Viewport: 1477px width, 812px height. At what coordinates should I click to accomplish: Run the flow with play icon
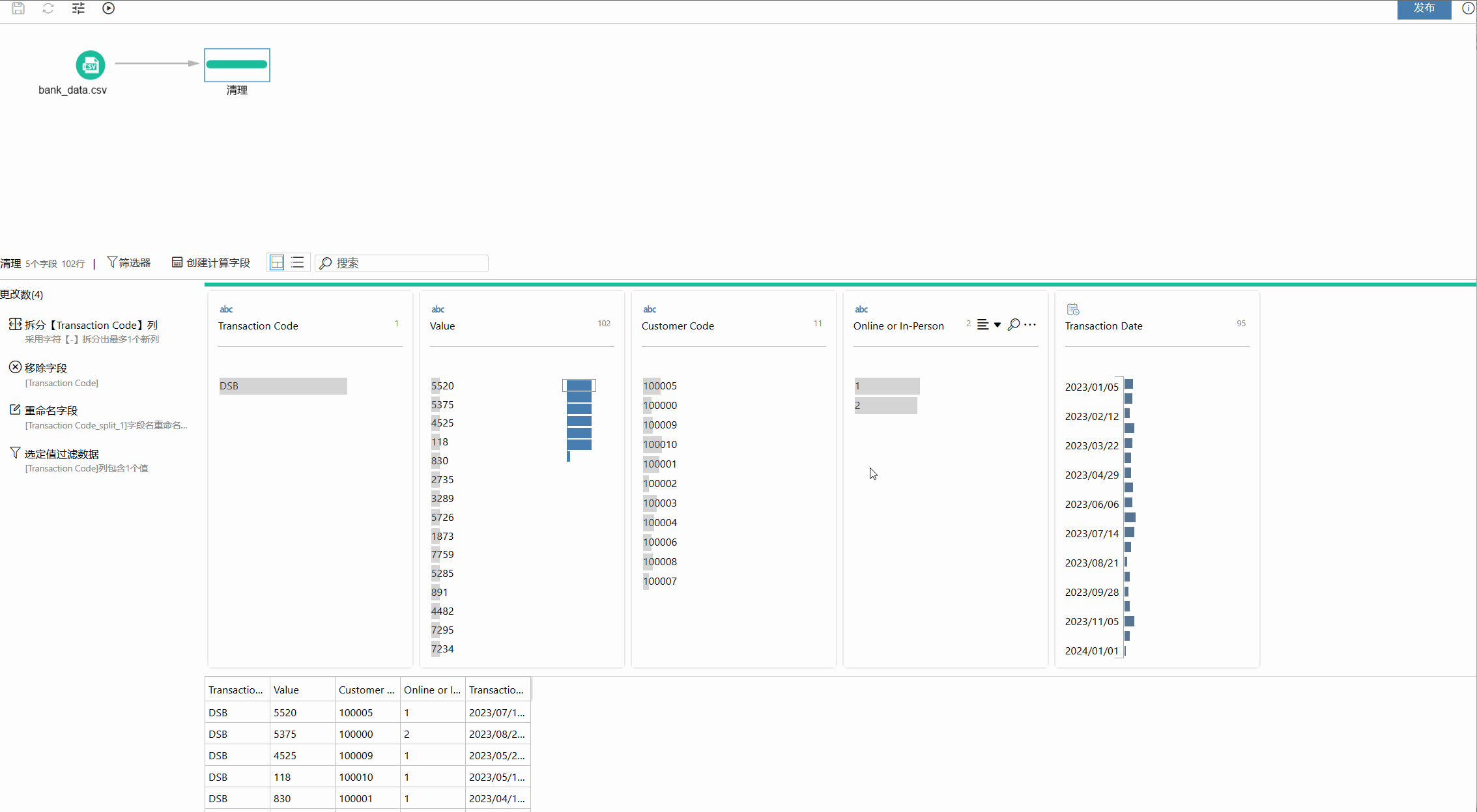click(x=109, y=8)
